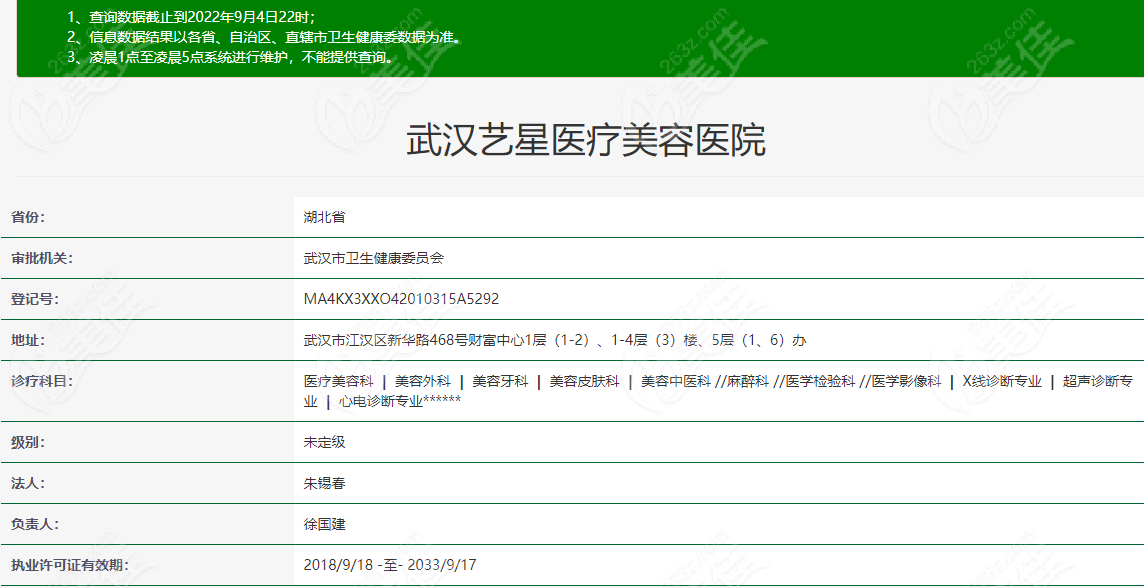Click 医疗美容科 in the department list
Viewport: 1144px width, 588px height.
coord(338,381)
